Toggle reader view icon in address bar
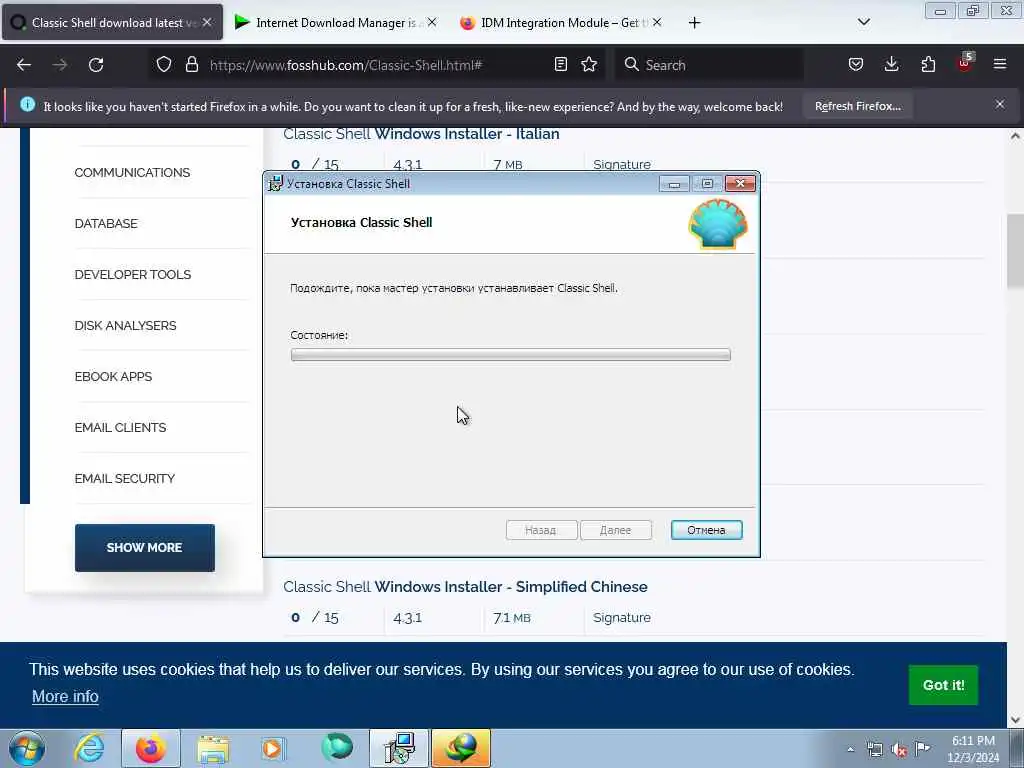Image resolution: width=1024 pixels, height=768 pixels. (x=560, y=64)
